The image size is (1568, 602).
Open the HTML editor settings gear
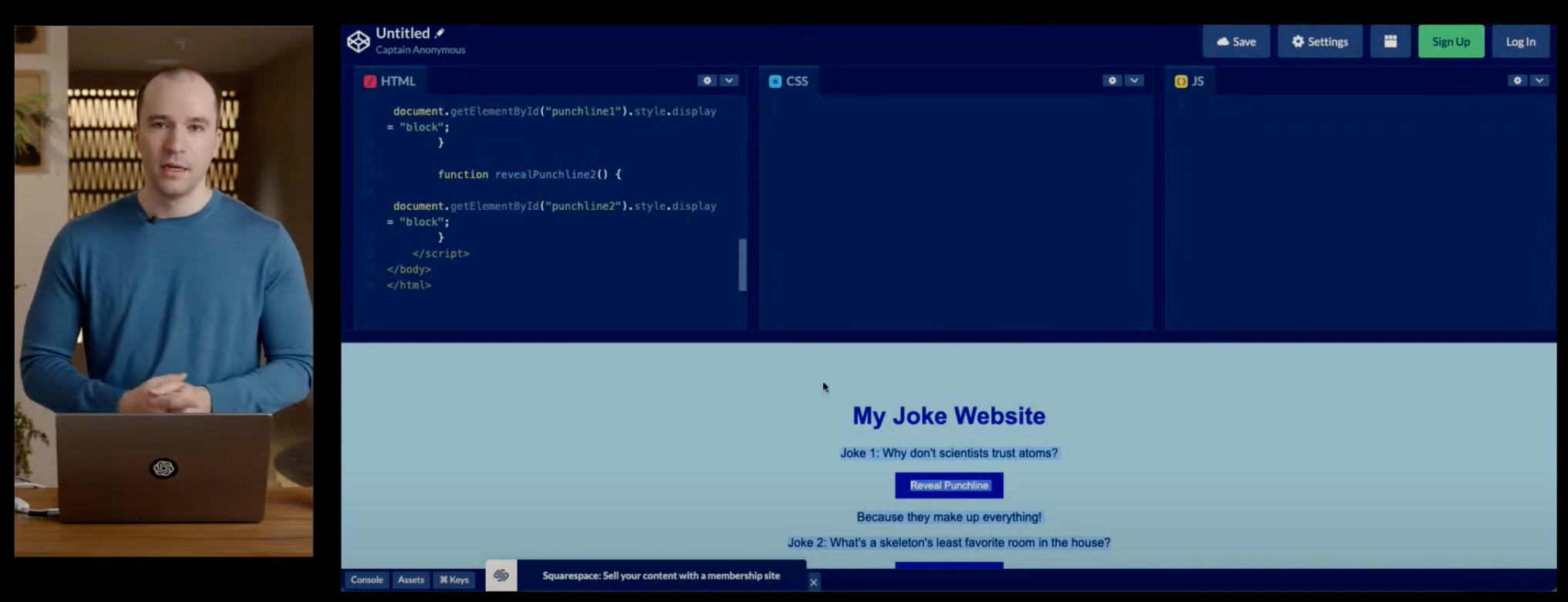pyautogui.click(x=706, y=80)
